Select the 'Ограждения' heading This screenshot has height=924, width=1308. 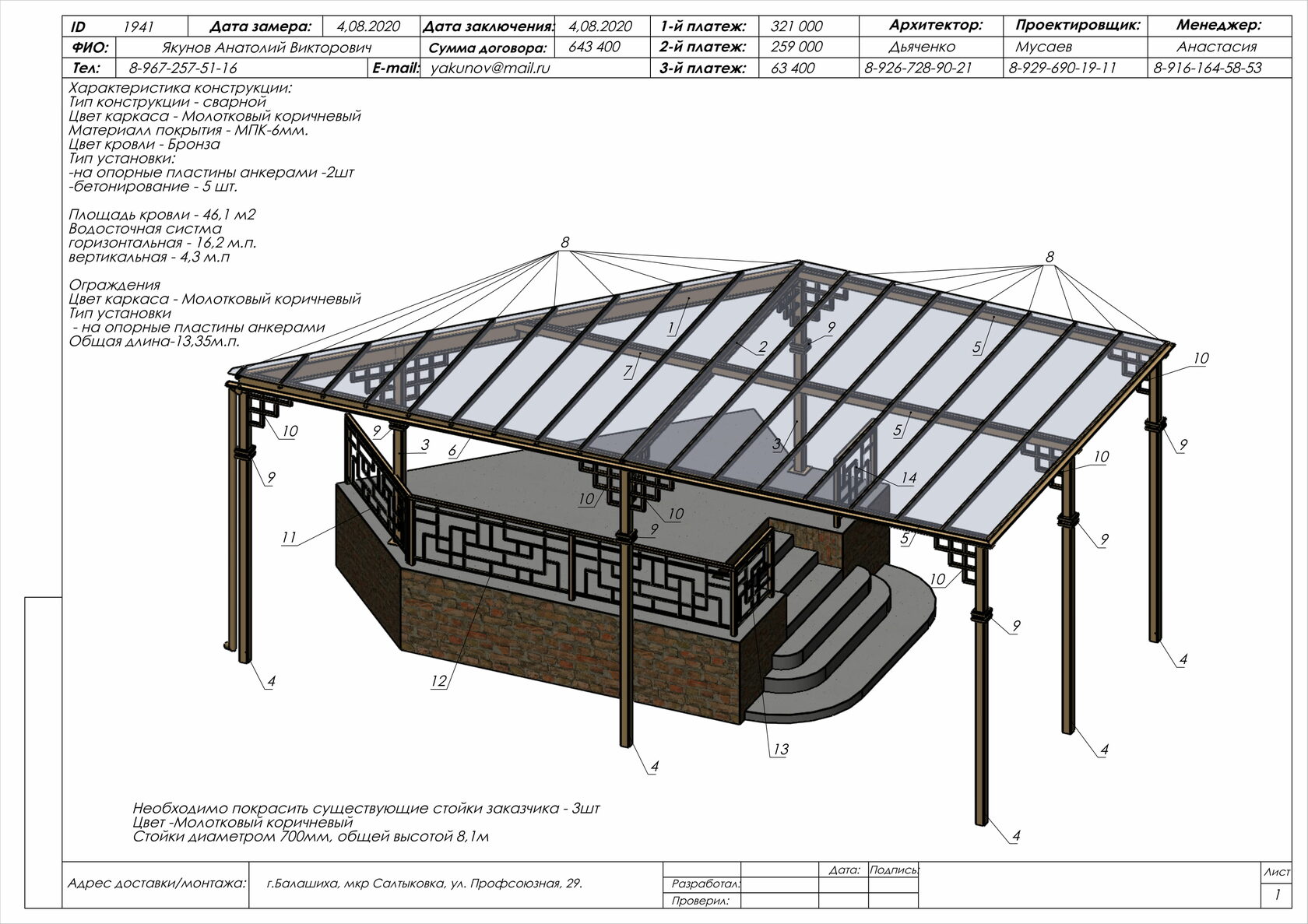[114, 285]
